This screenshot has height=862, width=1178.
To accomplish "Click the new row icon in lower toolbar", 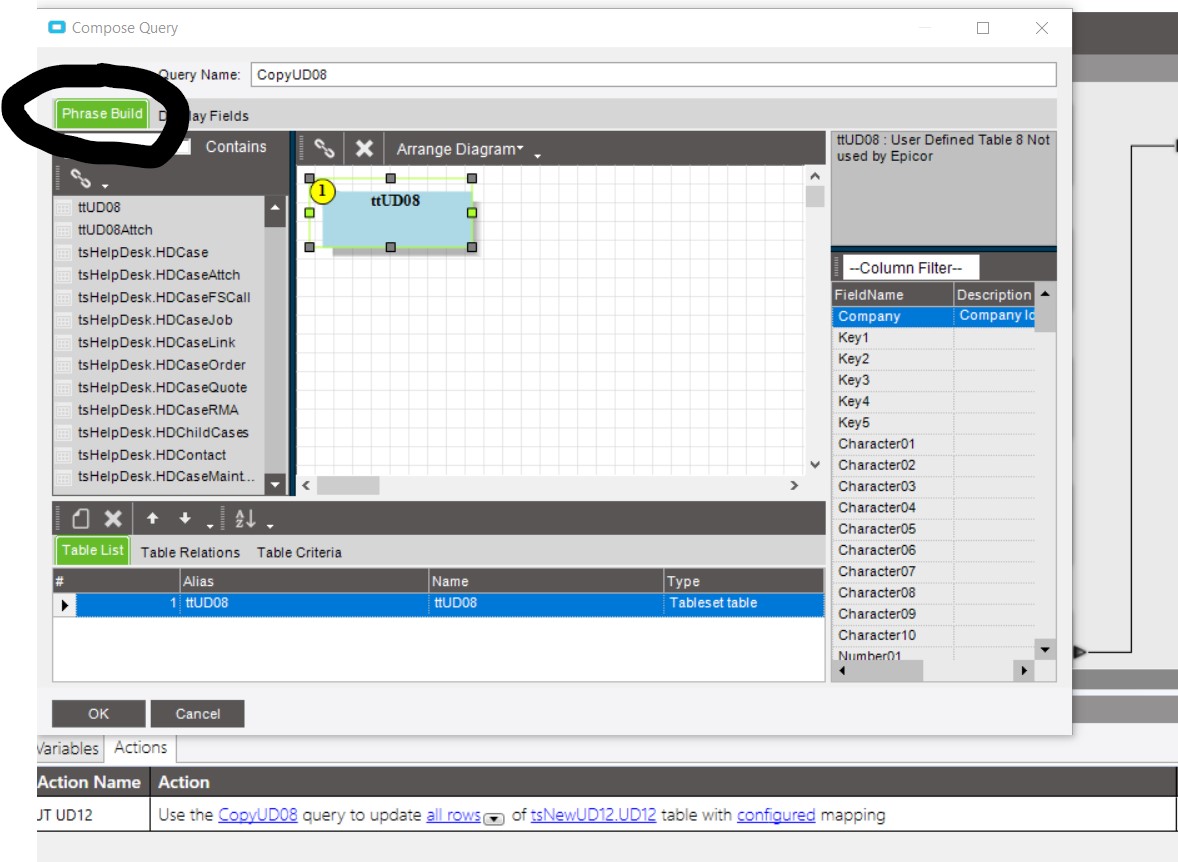I will [81, 519].
